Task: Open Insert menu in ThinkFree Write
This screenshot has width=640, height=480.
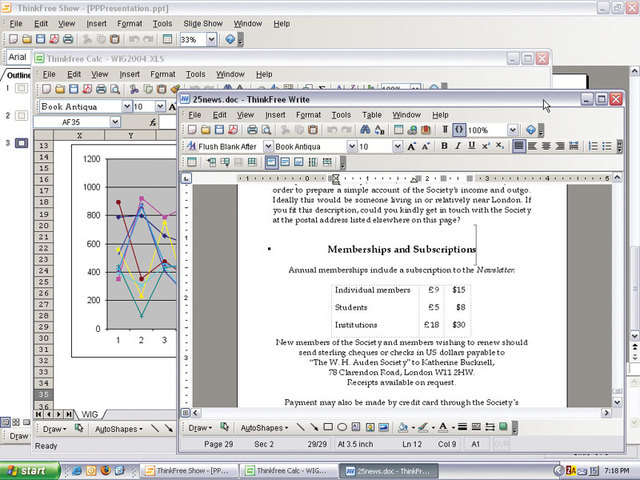Action: point(275,115)
